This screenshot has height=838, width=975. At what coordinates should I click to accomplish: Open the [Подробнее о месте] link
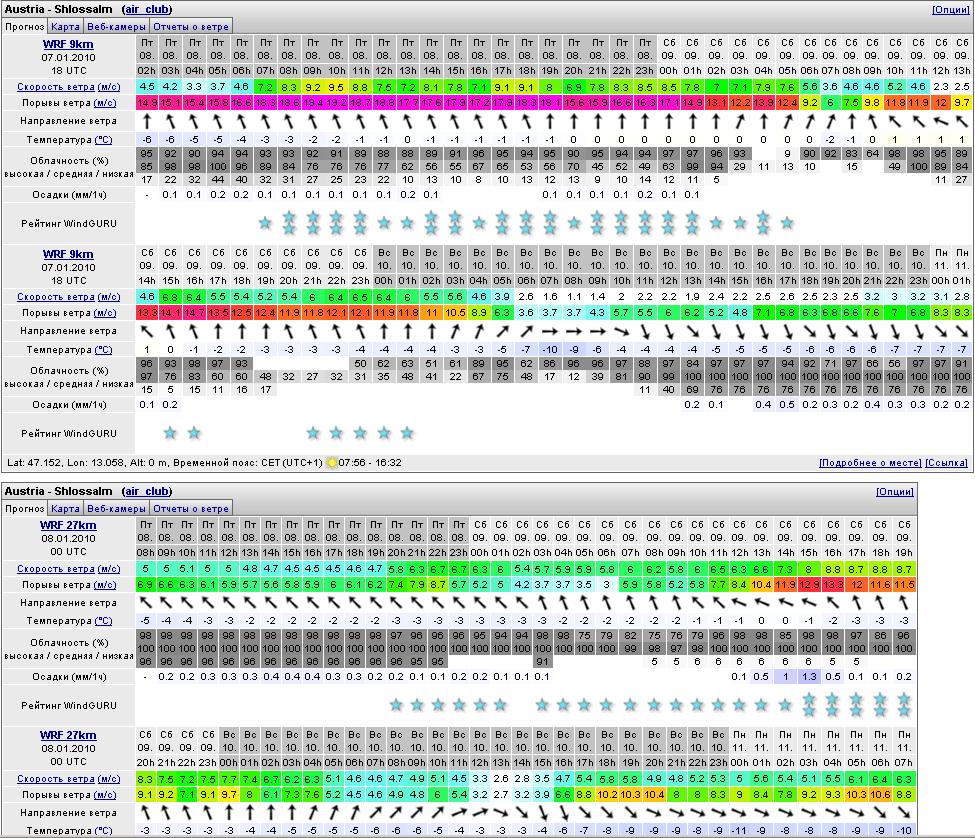point(869,463)
